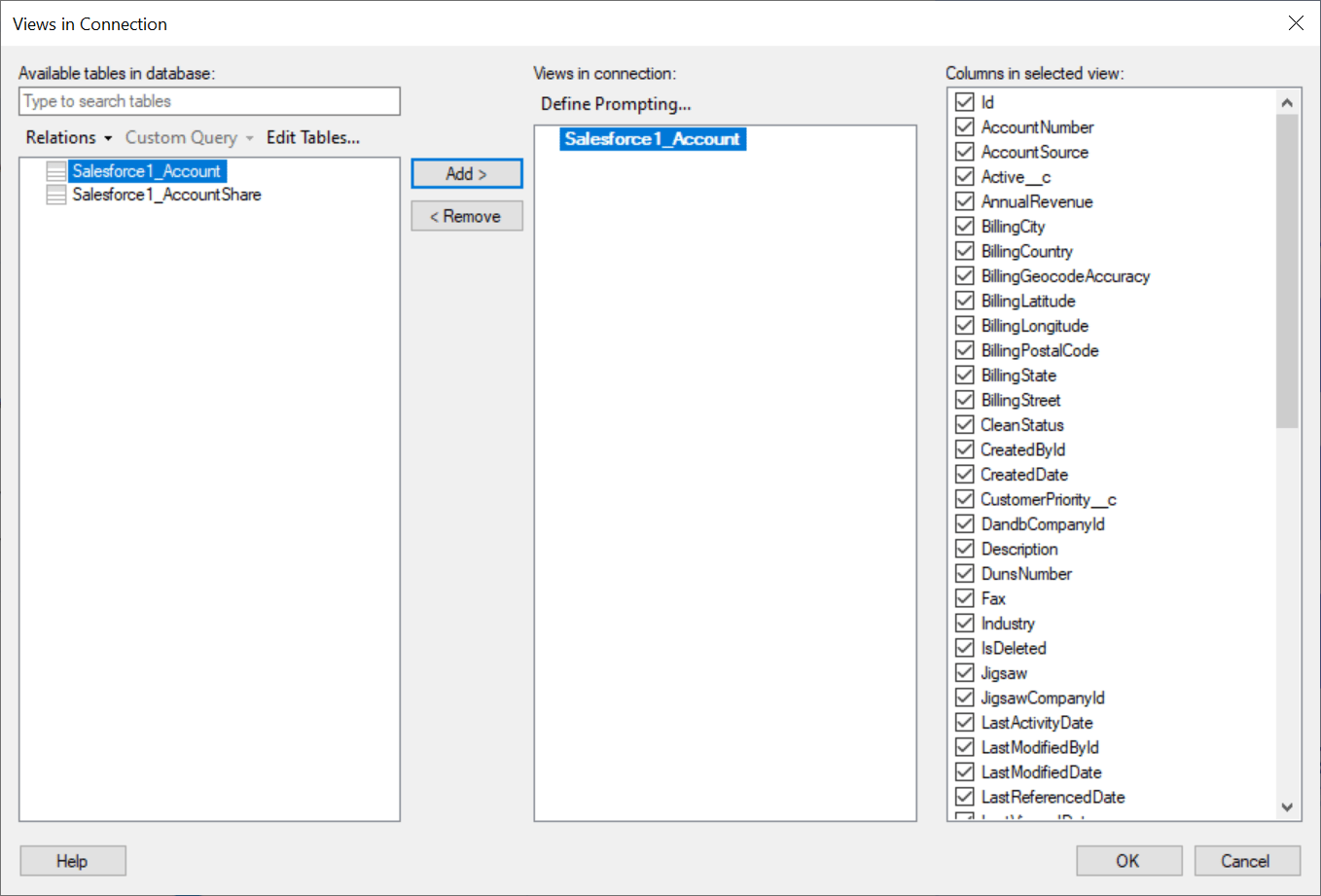Click the Add button
Viewport: 1321px width, 896px height.
[466, 173]
